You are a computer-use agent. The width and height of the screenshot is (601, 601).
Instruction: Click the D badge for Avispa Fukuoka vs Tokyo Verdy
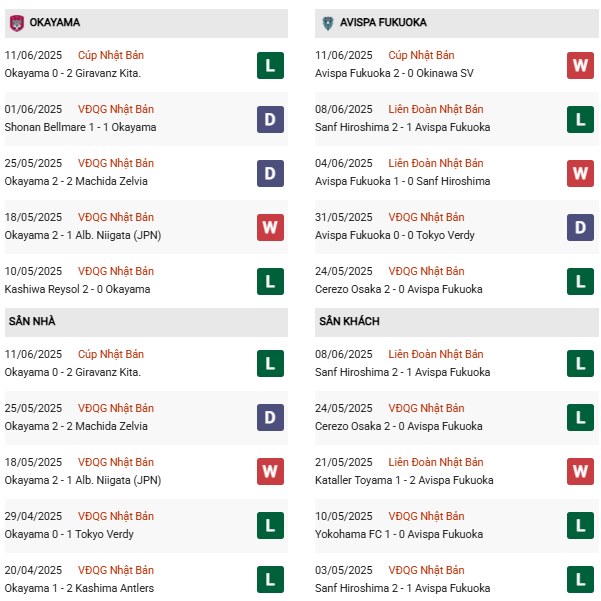[x=580, y=227]
